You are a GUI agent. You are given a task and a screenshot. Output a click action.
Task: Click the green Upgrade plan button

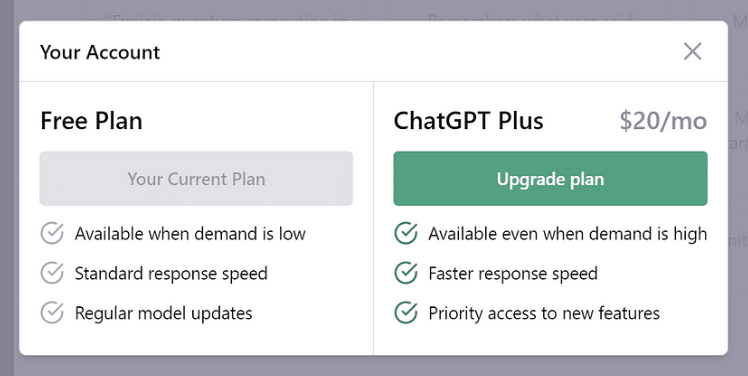point(550,178)
